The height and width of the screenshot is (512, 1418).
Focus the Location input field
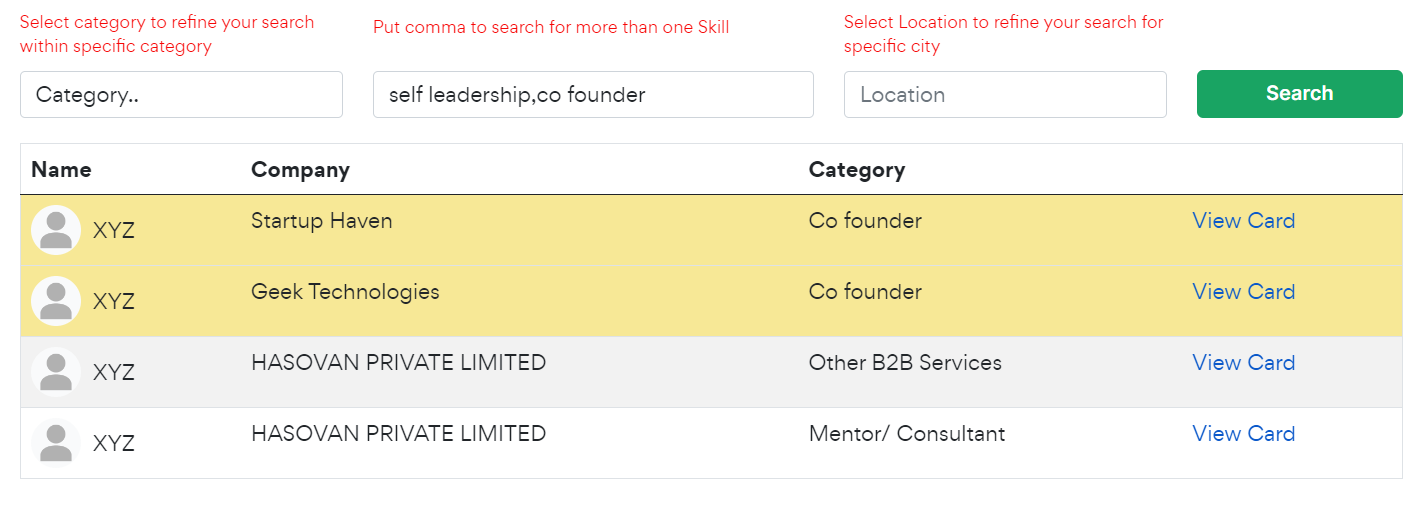pos(1005,95)
